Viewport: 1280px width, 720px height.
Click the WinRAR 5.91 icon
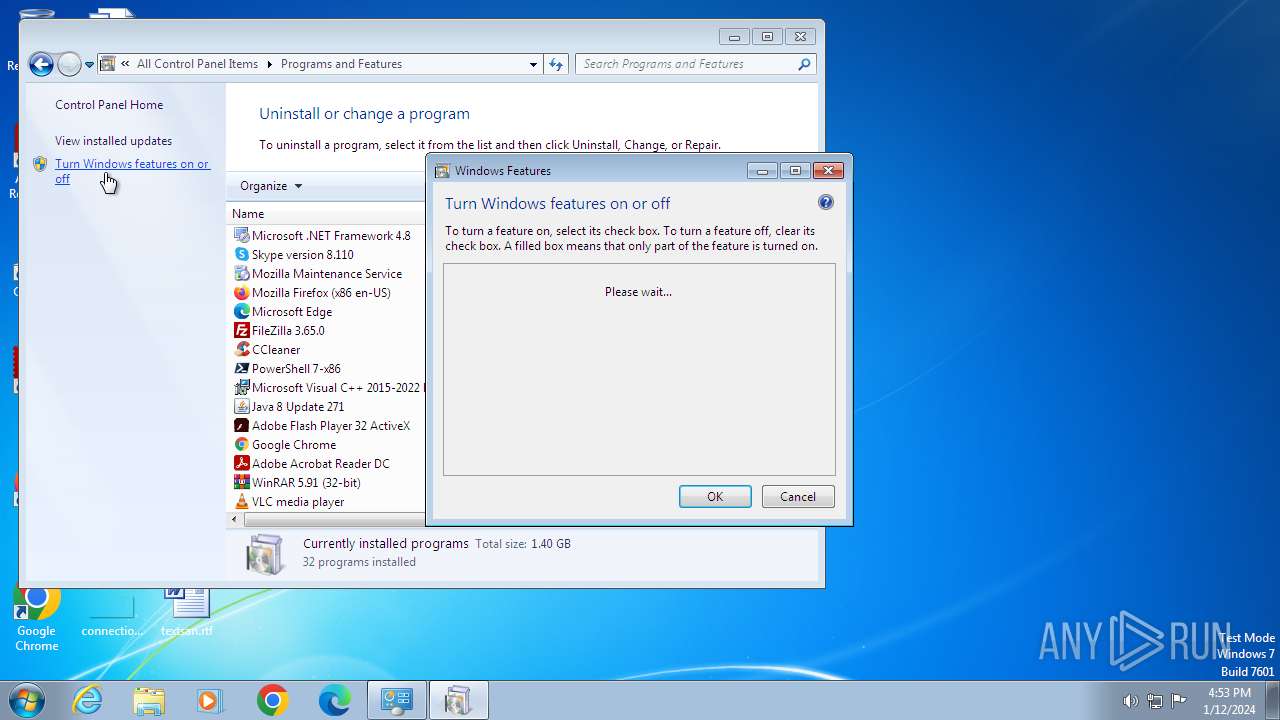click(x=241, y=483)
